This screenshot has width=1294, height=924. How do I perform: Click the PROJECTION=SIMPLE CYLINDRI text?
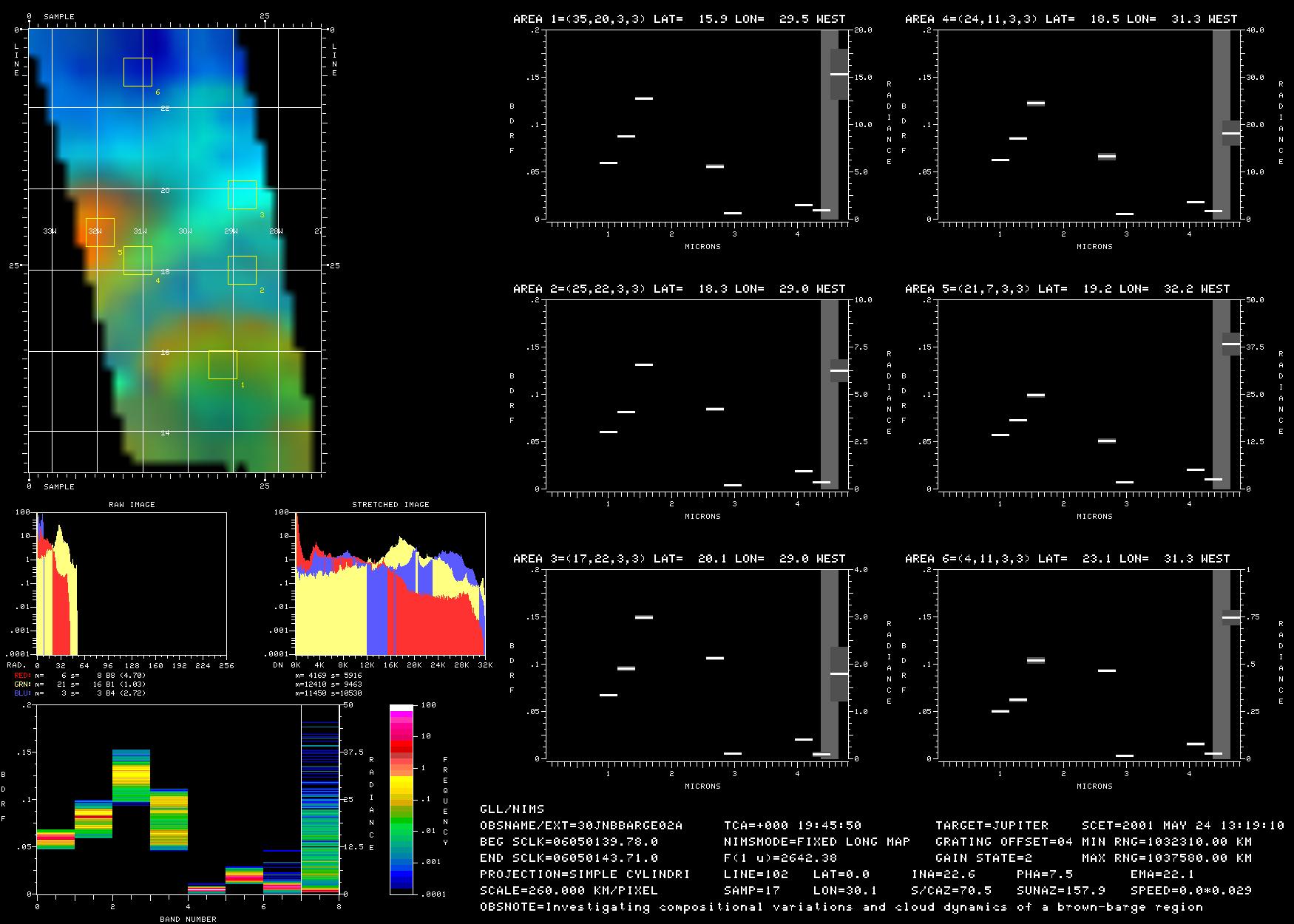tap(585, 874)
